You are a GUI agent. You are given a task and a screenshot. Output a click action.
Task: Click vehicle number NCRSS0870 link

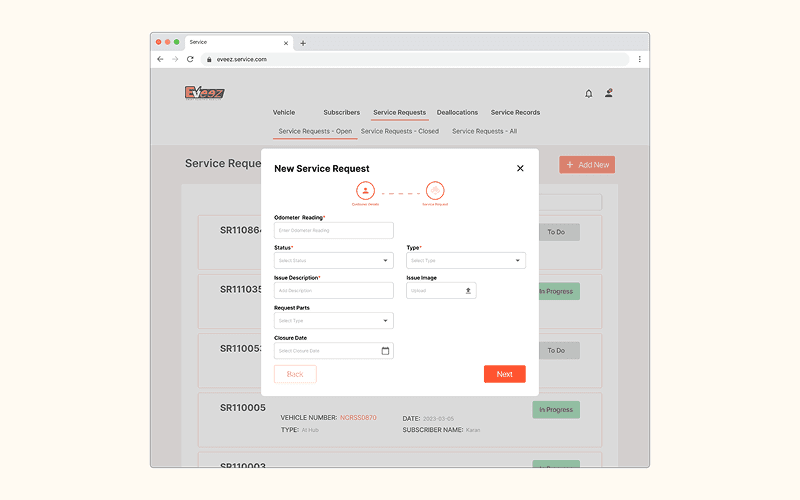point(358,417)
